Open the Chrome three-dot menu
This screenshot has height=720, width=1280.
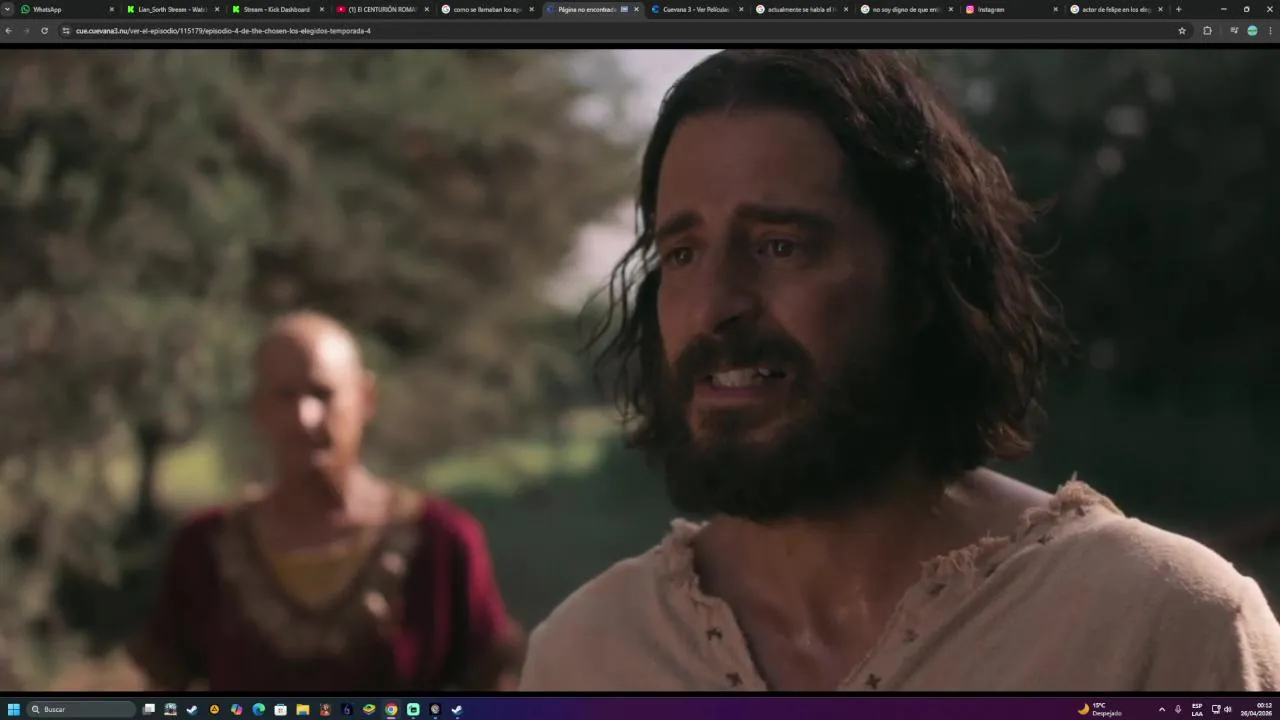pos(1270,31)
